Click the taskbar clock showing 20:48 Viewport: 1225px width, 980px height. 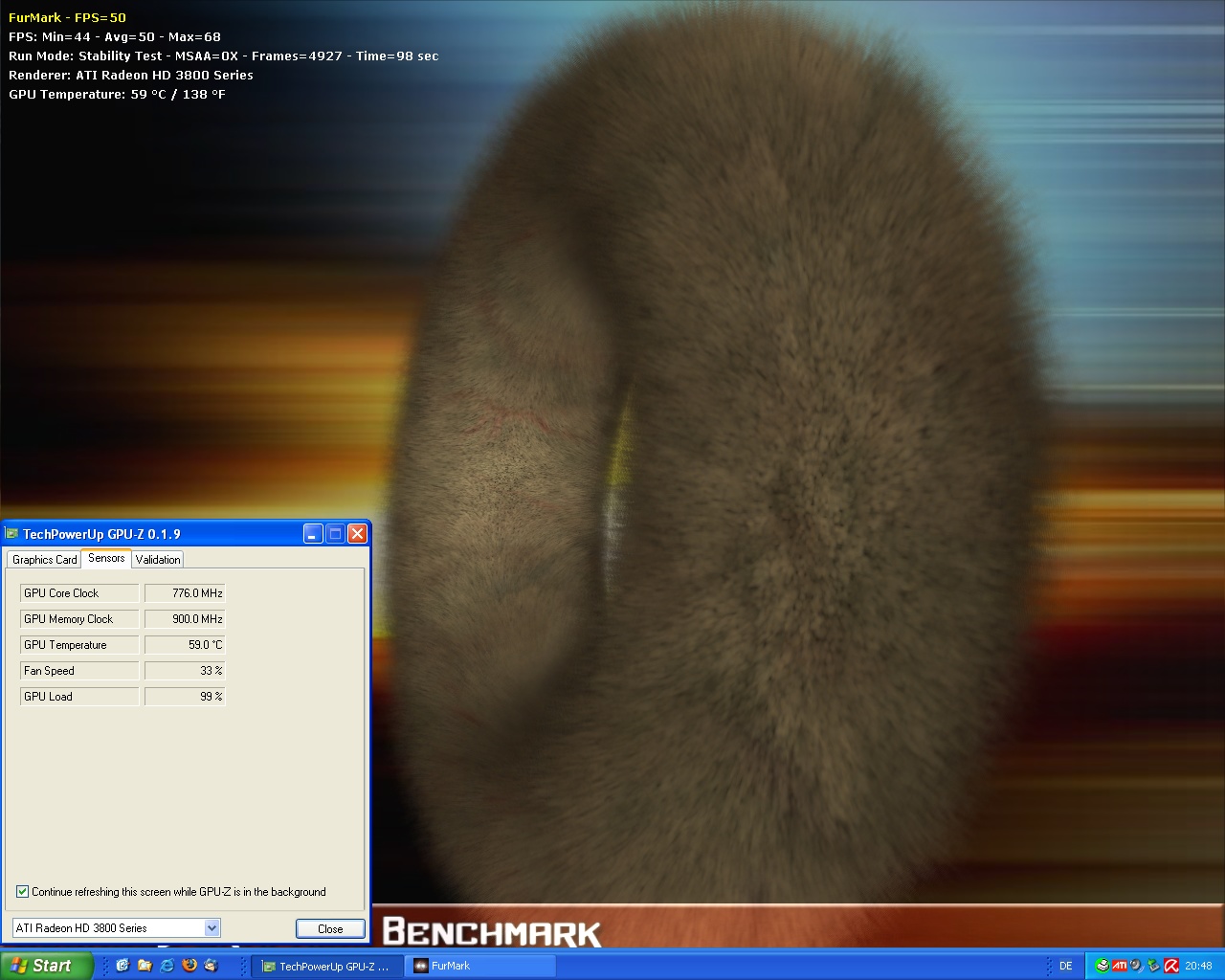[x=1198, y=966]
